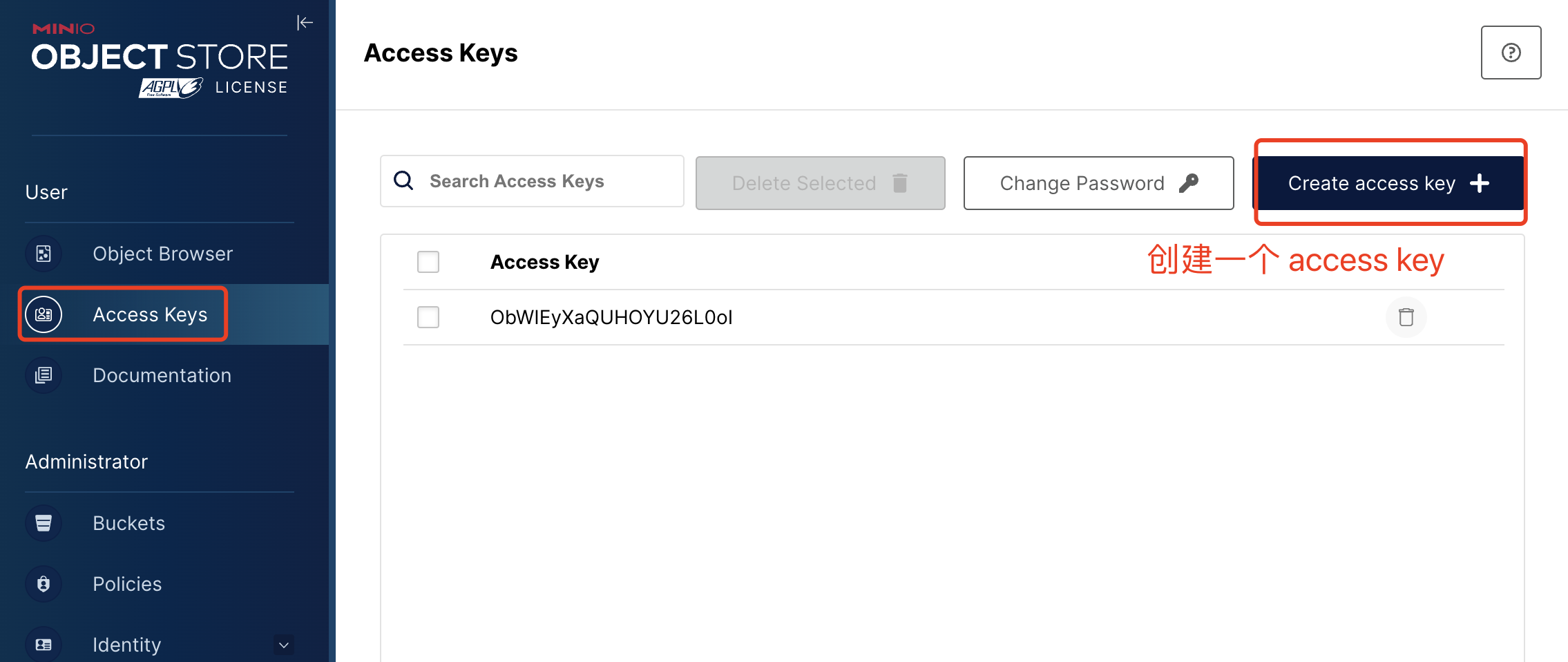Select the Buckets bucket icon
The width and height of the screenshot is (1568, 662).
coord(43,523)
